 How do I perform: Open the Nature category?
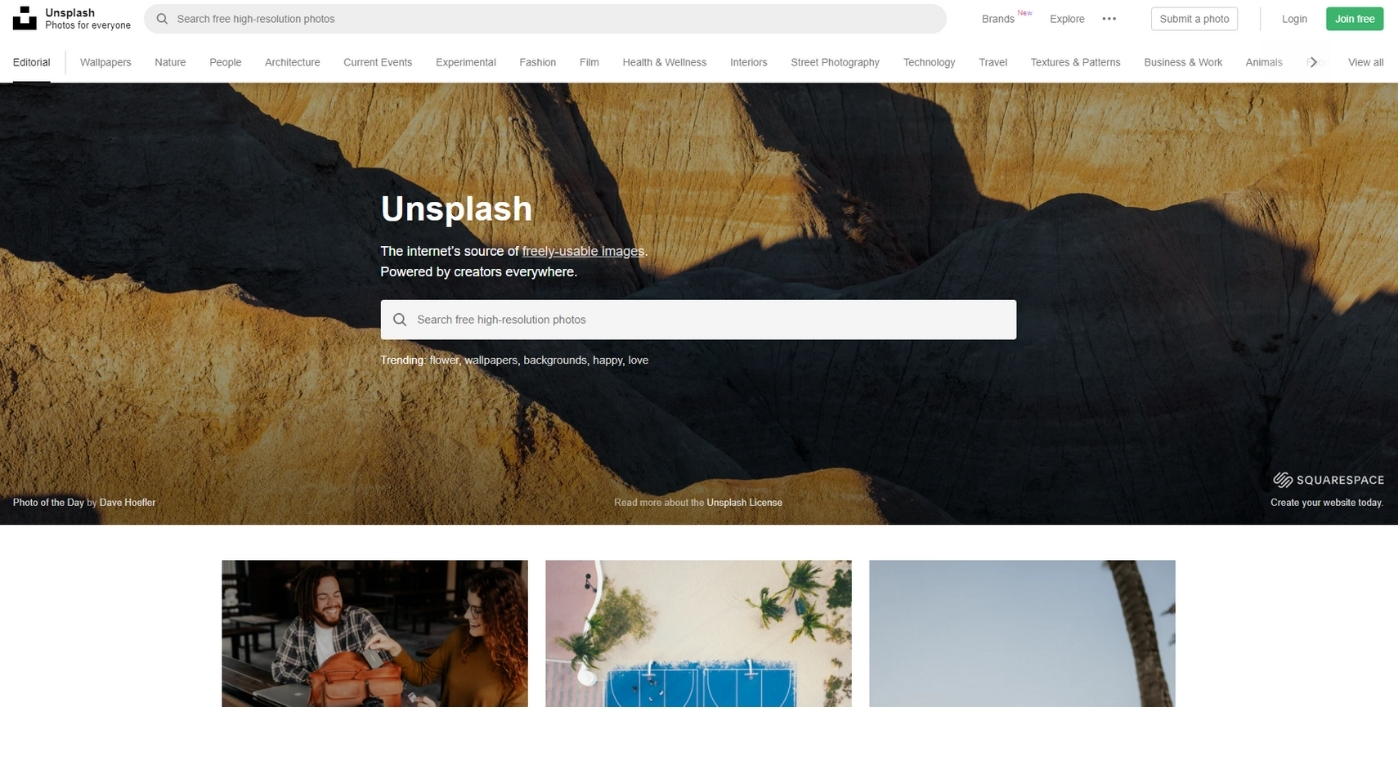[170, 62]
